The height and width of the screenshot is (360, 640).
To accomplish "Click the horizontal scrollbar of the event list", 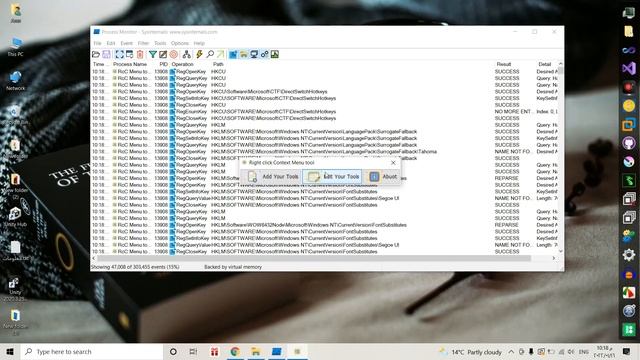I will tap(314, 258).
